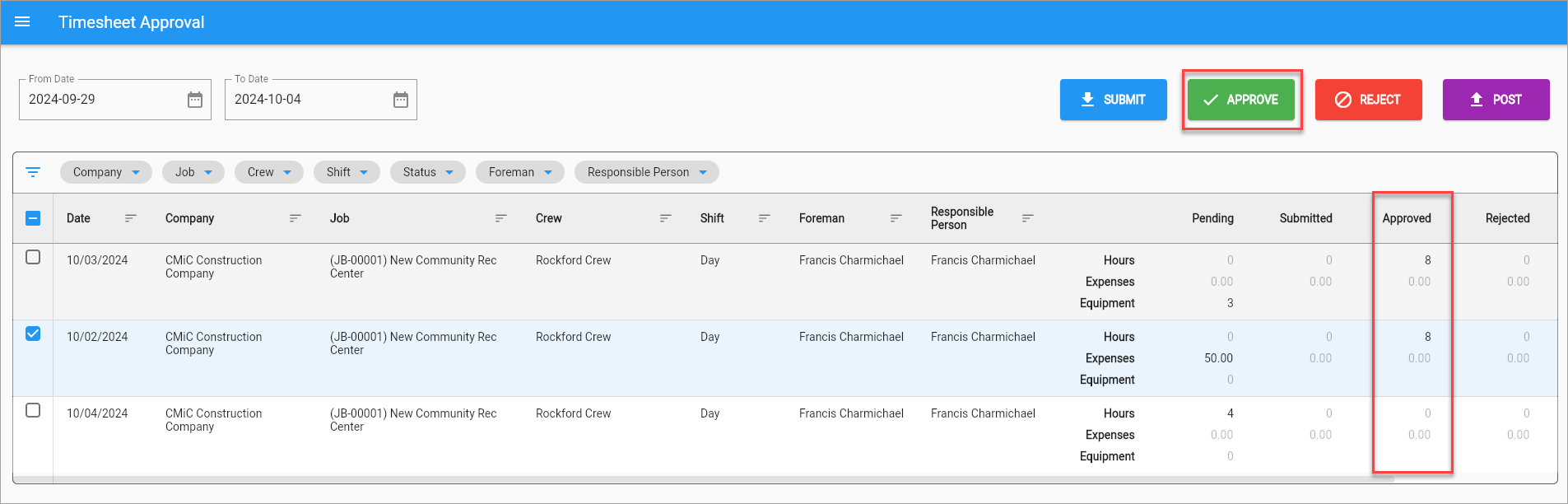The height and width of the screenshot is (504, 1568).
Task: Click the Job column header
Action: coord(339,218)
